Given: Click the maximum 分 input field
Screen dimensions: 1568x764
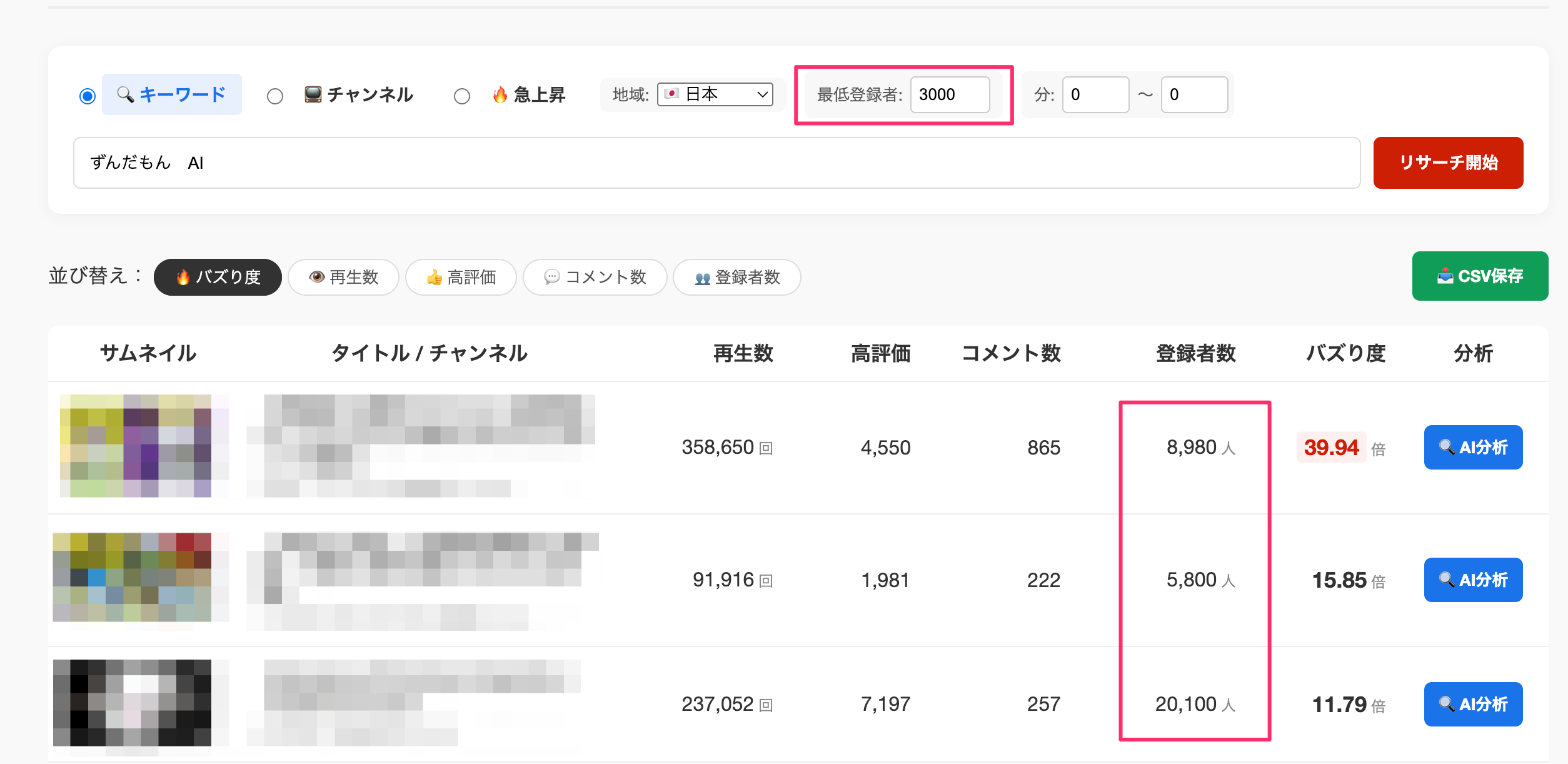Looking at the screenshot, I should pyautogui.click(x=1194, y=94).
